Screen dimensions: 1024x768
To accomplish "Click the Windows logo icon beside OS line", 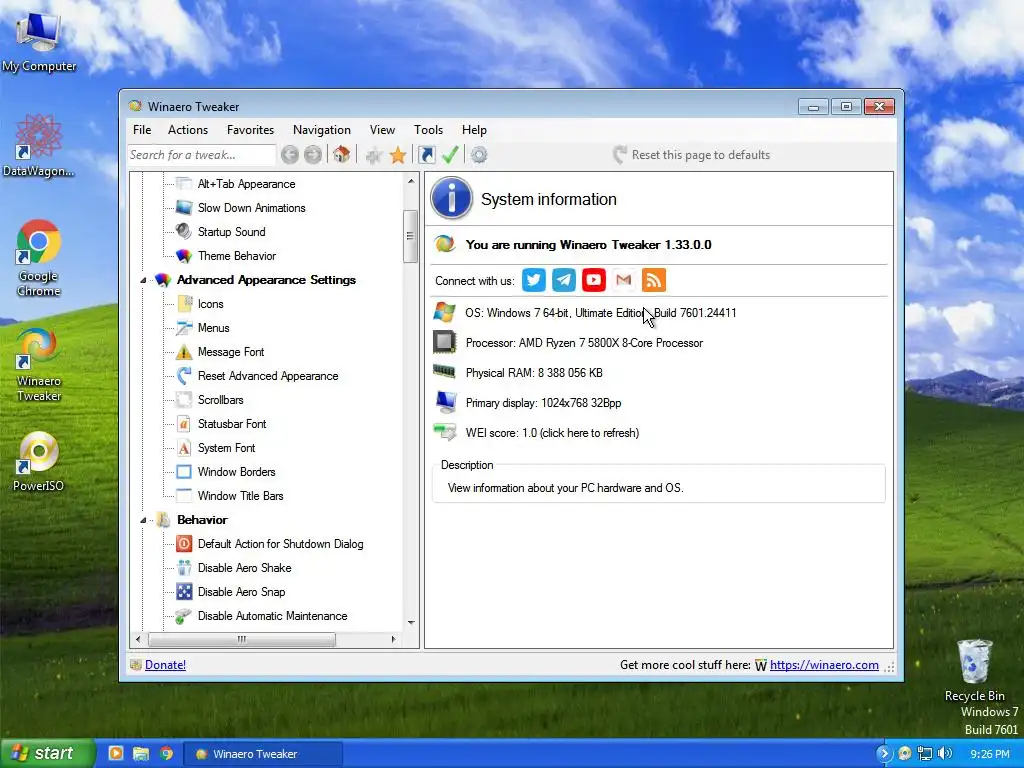I will tap(445, 312).
